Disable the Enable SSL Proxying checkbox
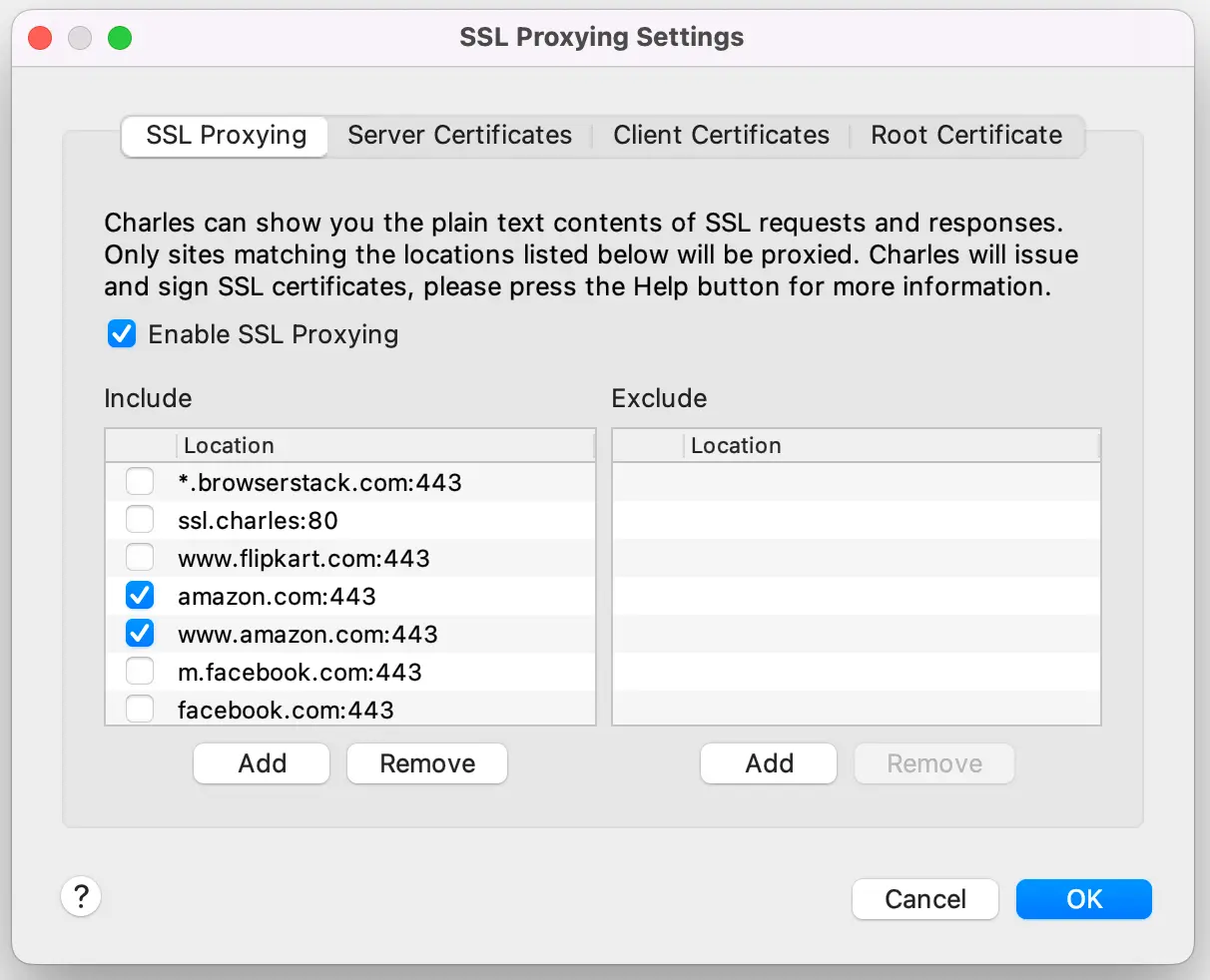 [x=122, y=334]
